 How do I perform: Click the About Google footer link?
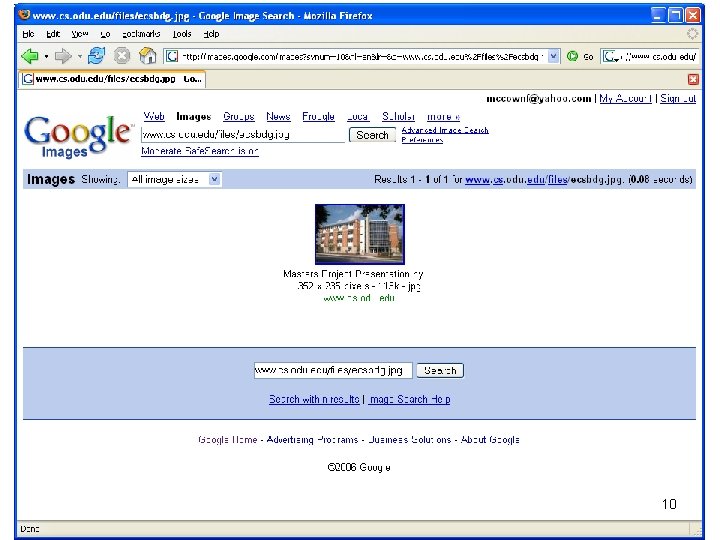click(490, 439)
